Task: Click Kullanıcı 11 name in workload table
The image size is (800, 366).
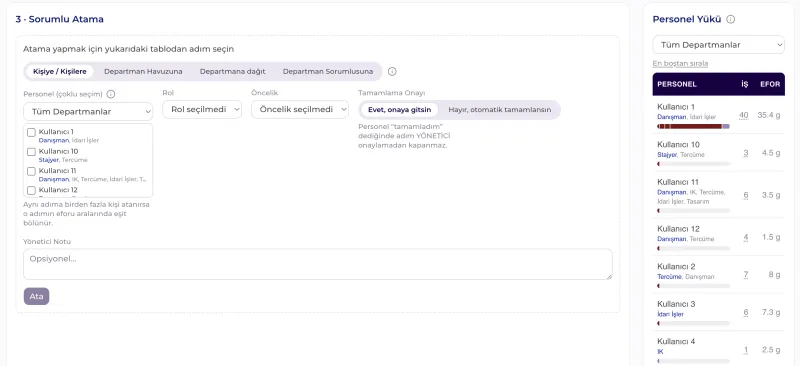Action: 678,182
